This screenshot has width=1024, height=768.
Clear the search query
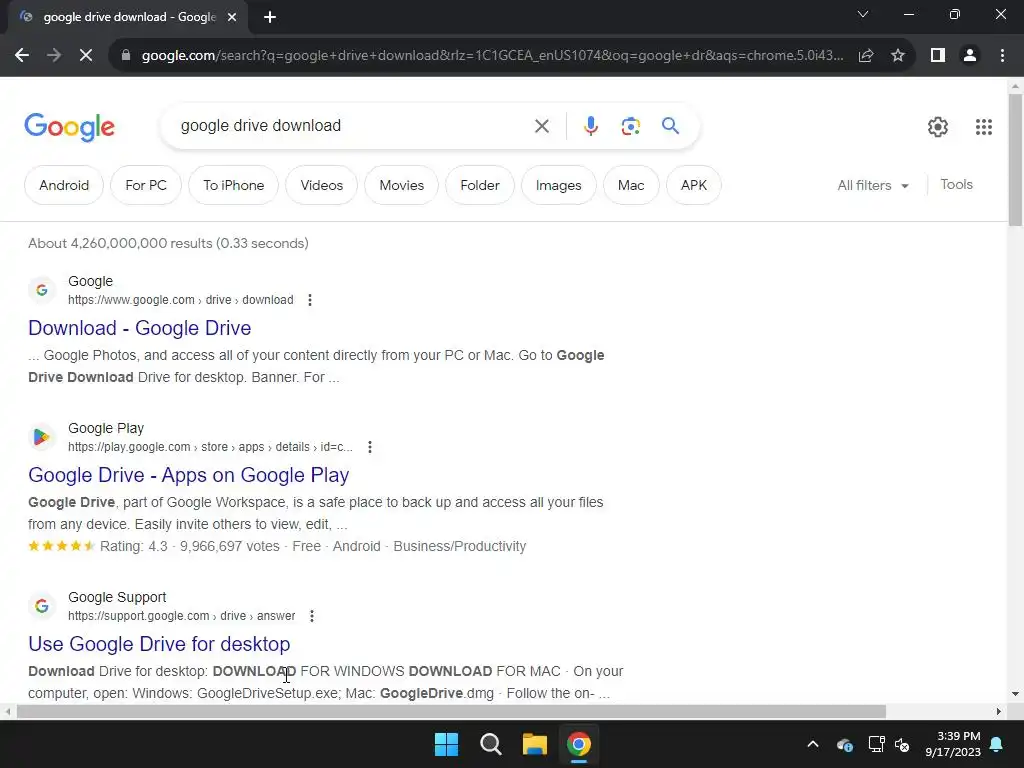tap(541, 125)
